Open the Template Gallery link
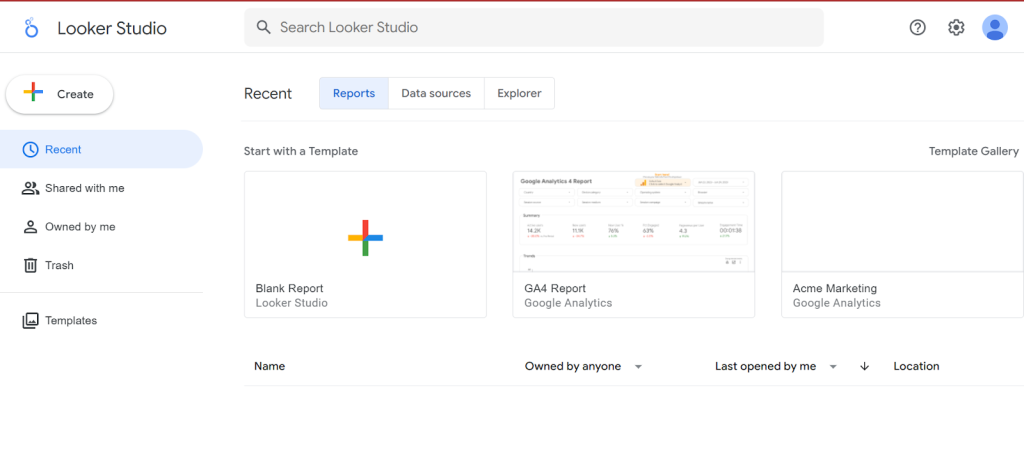The width and height of the screenshot is (1024, 452). coord(974,151)
